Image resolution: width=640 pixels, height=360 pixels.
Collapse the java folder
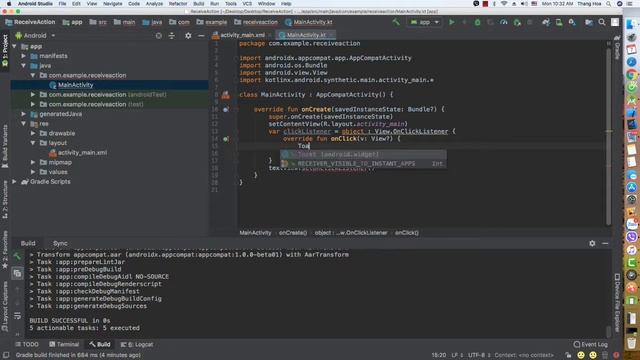point(24,66)
